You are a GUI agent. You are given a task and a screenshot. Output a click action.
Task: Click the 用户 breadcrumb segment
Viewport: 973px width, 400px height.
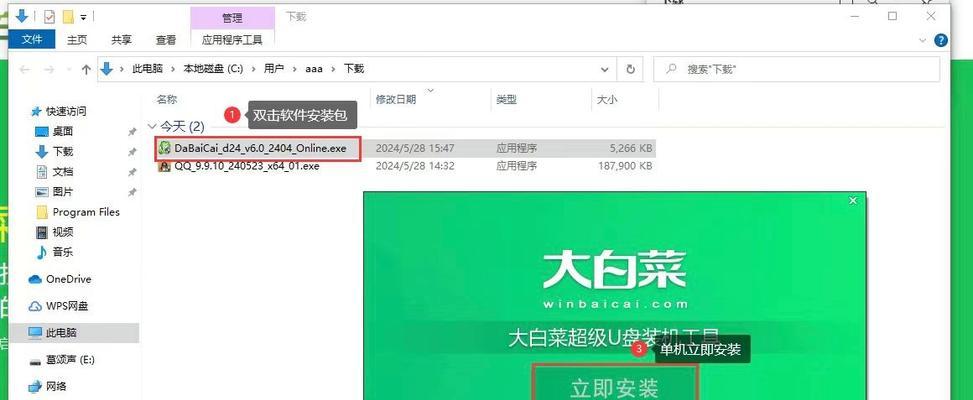274,69
